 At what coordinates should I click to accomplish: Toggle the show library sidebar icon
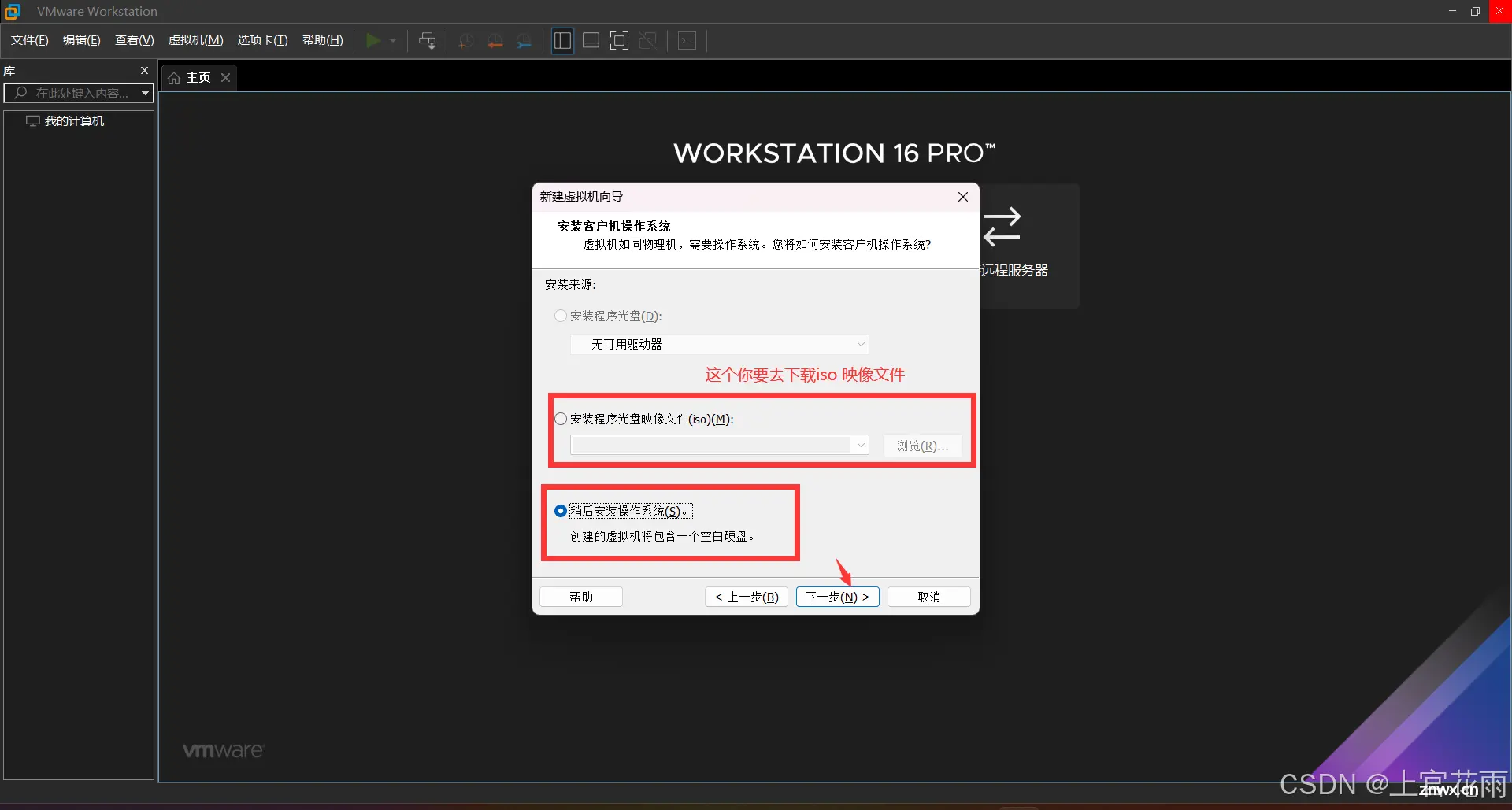tap(562, 40)
